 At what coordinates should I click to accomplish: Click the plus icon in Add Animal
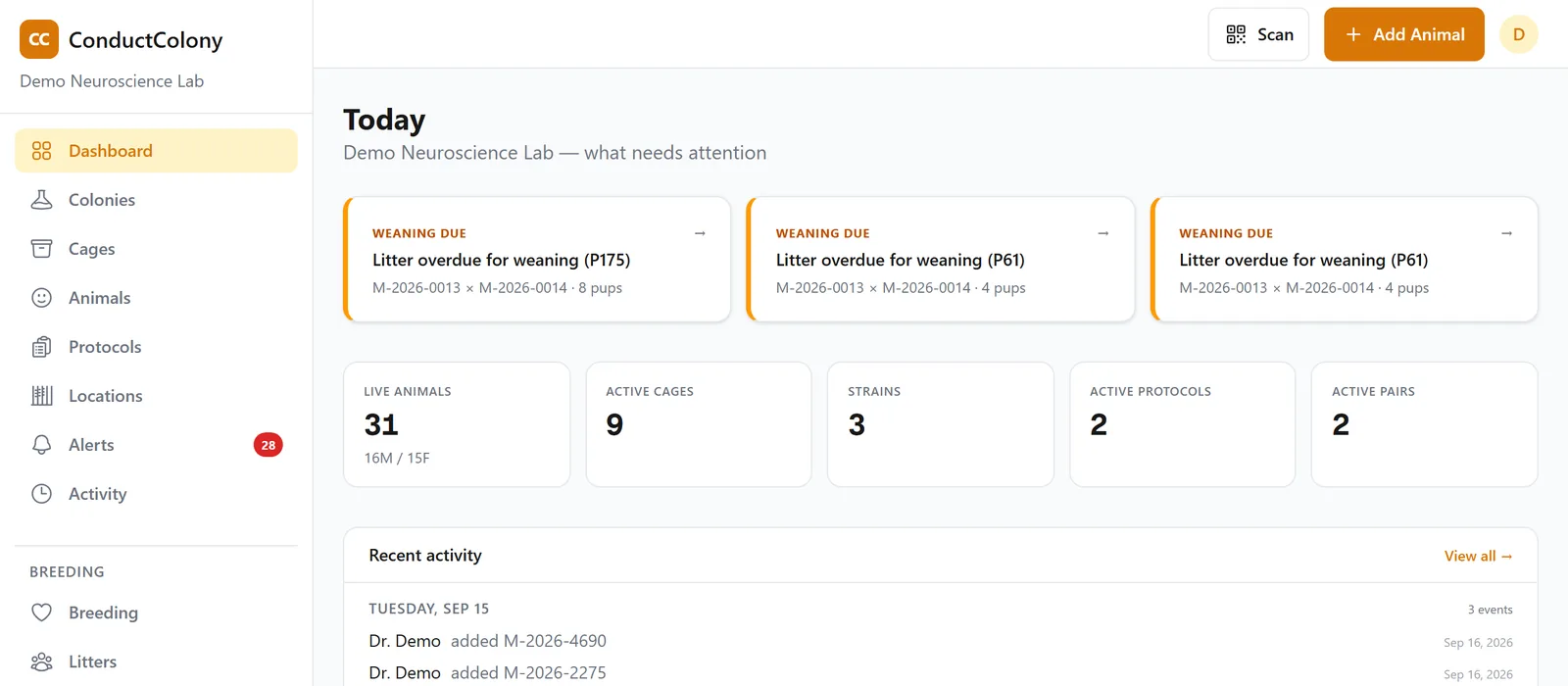(x=1353, y=34)
